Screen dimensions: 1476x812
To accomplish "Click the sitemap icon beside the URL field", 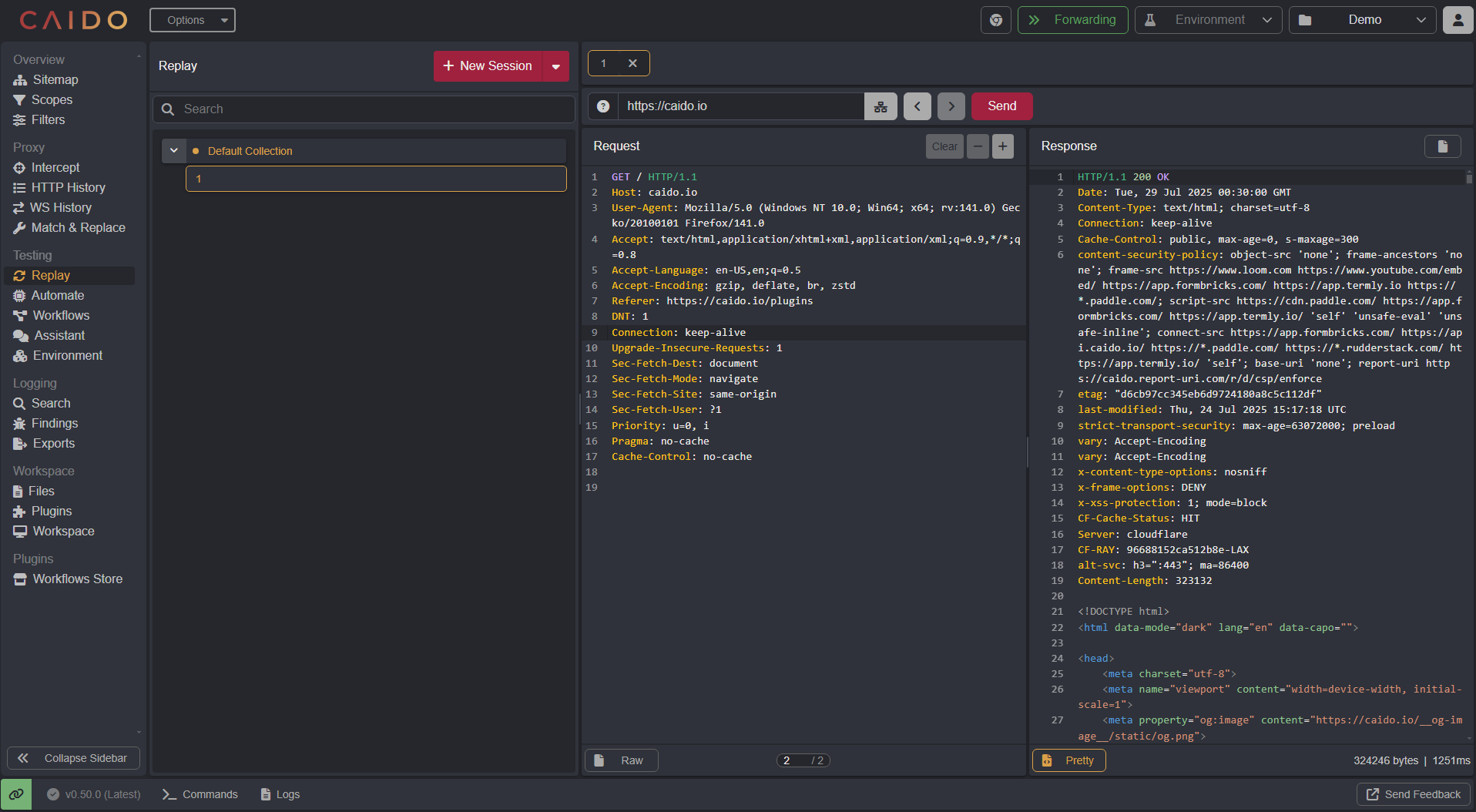I will click(881, 106).
